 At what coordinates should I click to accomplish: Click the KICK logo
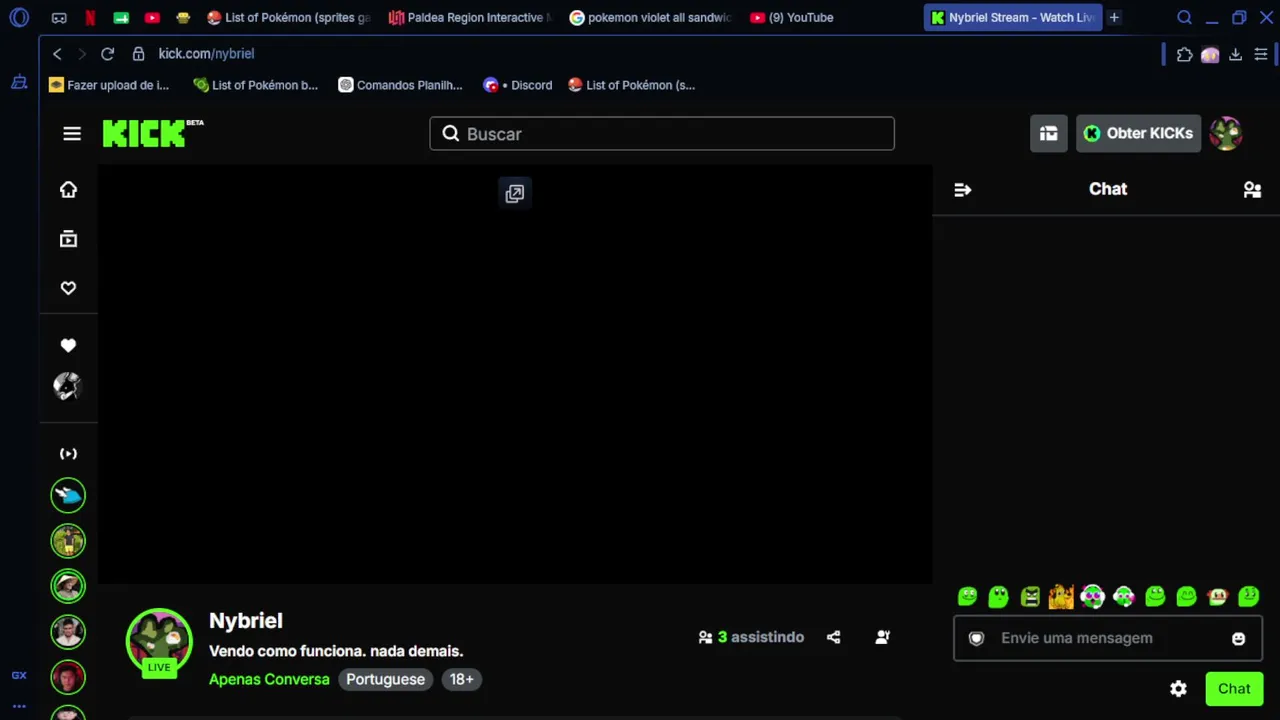pyautogui.click(x=153, y=133)
